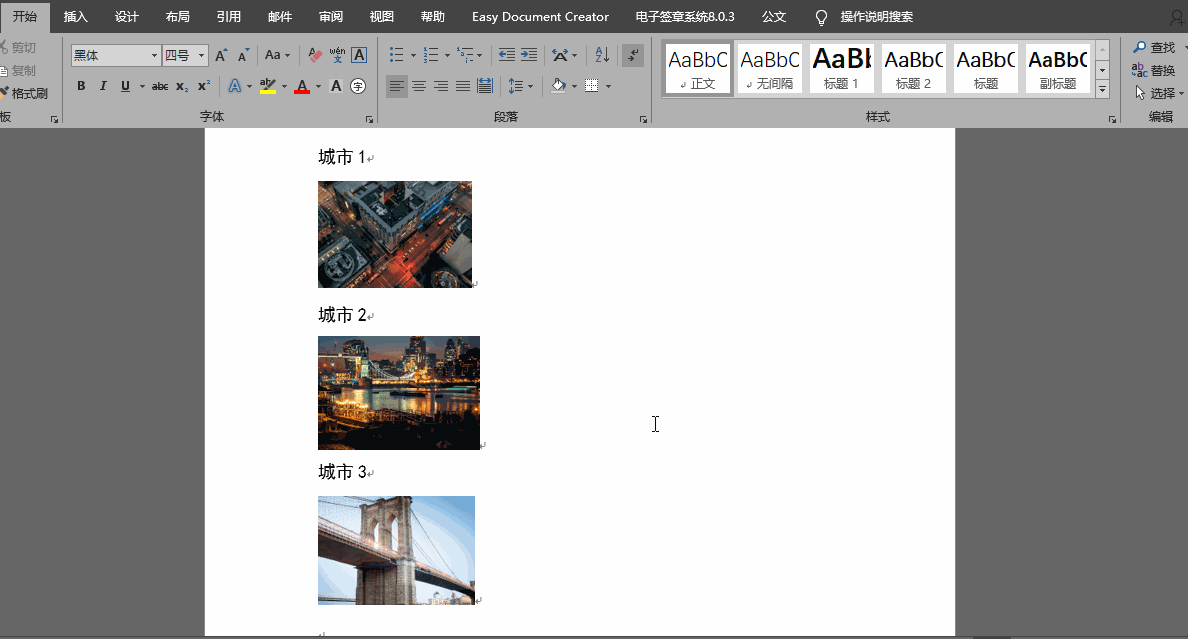Click the Superscript x² icon
Image resolution: width=1188 pixels, height=639 pixels.
point(204,86)
